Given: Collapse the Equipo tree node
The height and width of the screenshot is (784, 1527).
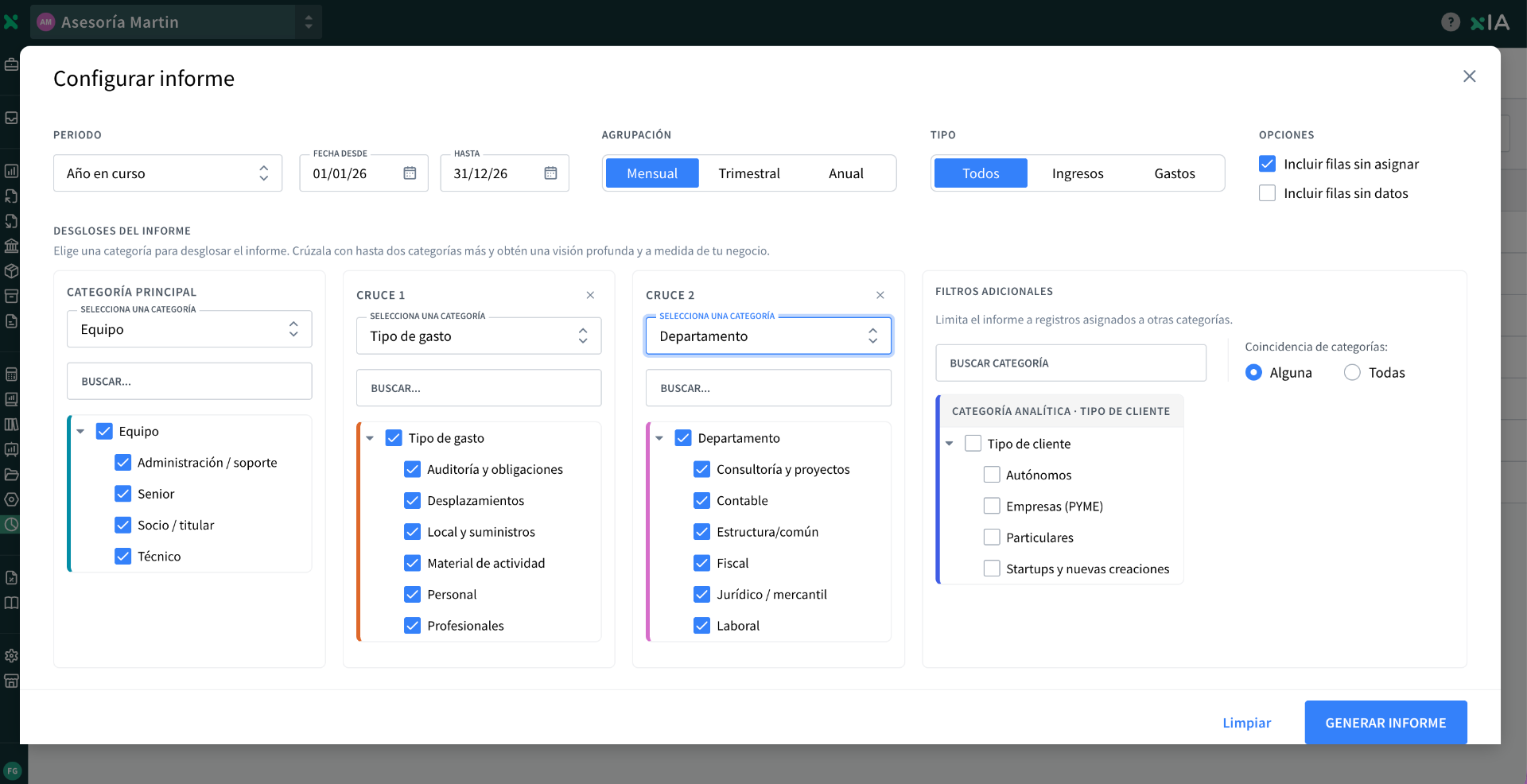Looking at the screenshot, I should [x=80, y=432].
